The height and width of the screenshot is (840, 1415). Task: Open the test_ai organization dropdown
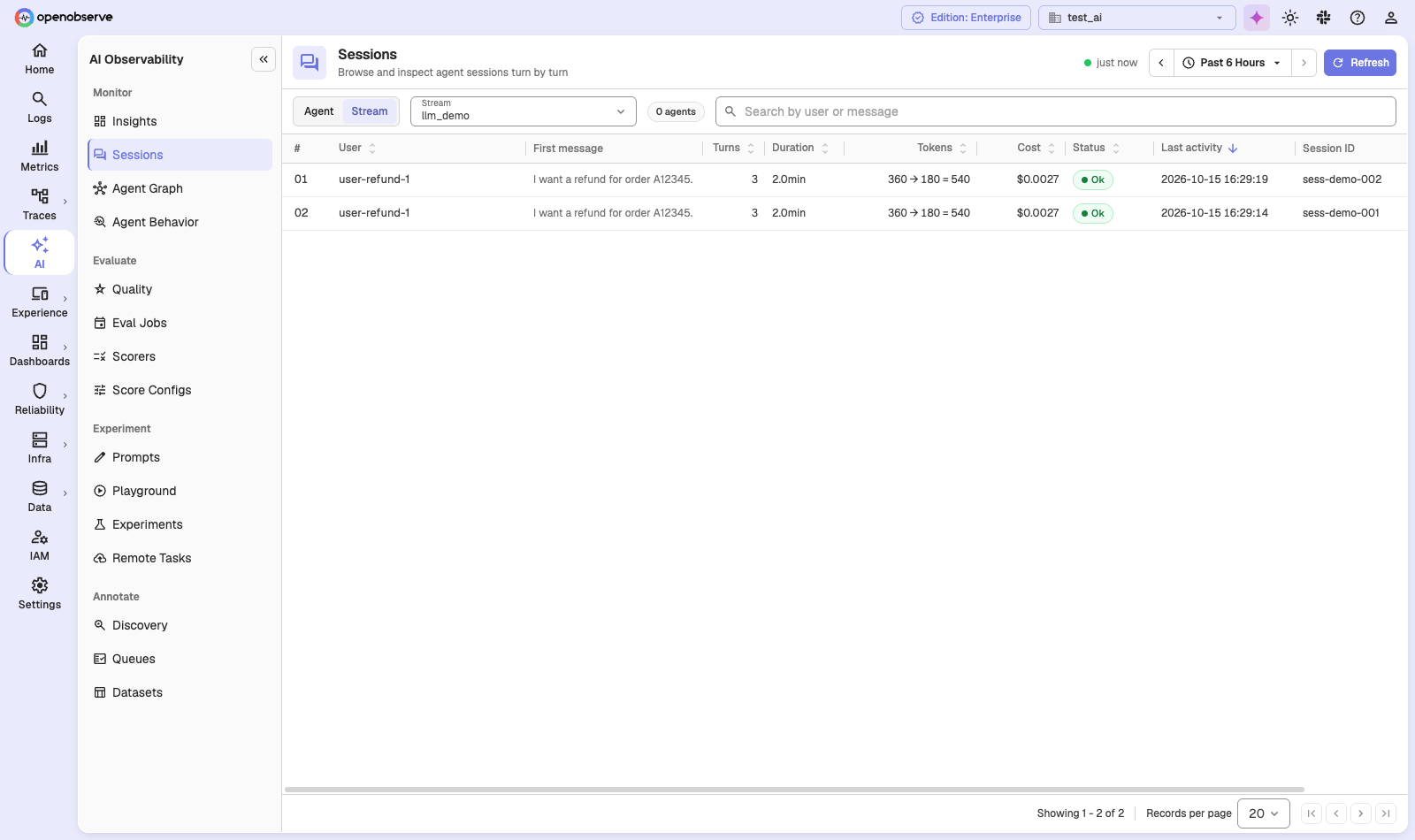(1136, 18)
